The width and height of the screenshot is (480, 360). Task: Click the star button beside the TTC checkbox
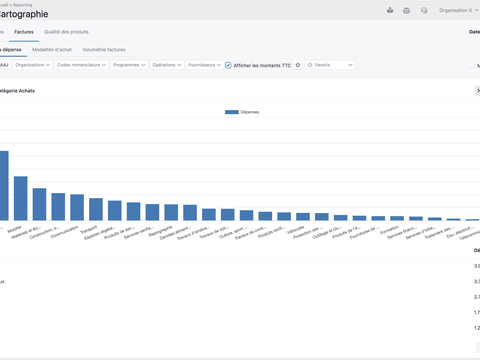pyautogui.click(x=298, y=65)
